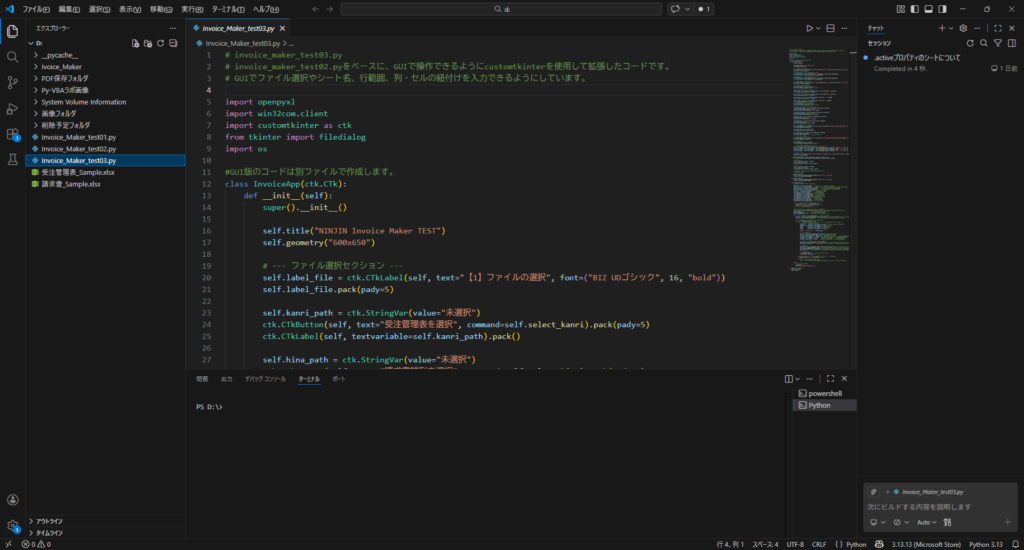Open the ターミナル menu in menu bar
Screen dimensions: 1024x550
tap(227, 9)
